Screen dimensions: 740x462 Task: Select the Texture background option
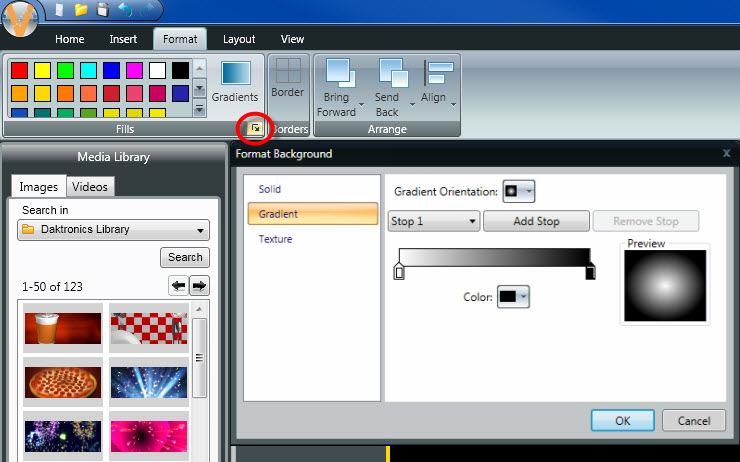tap(277, 239)
